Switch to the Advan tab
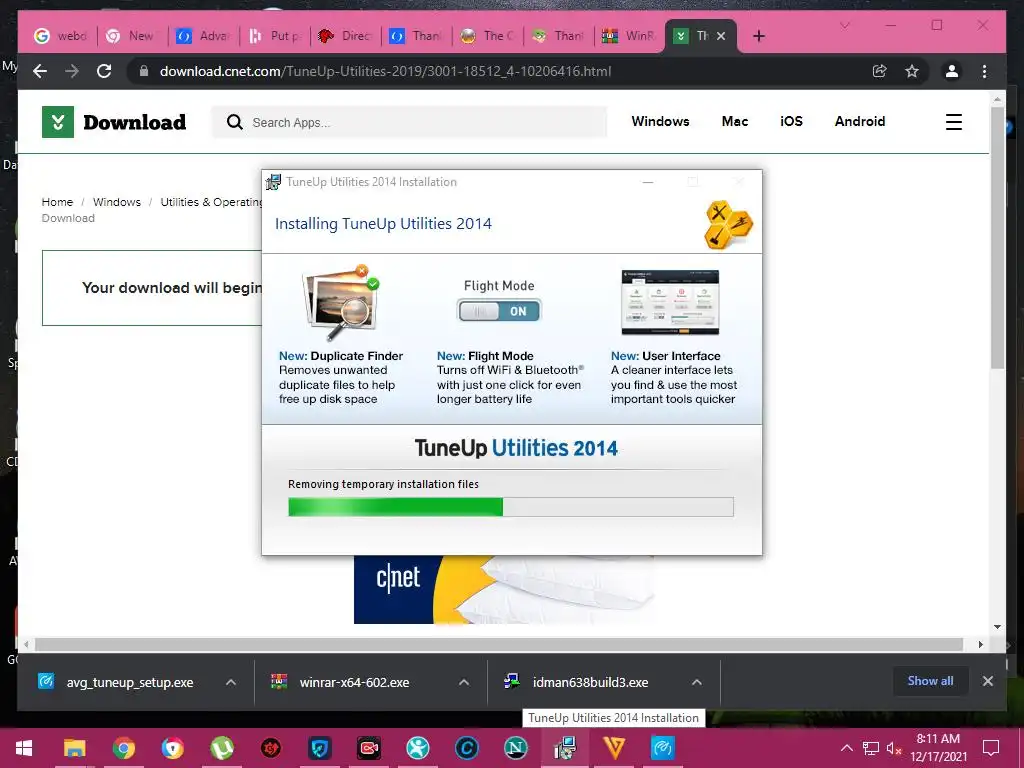The width and height of the screenshot is (1024, 768). pyautogui.click(x=202, y=36)
